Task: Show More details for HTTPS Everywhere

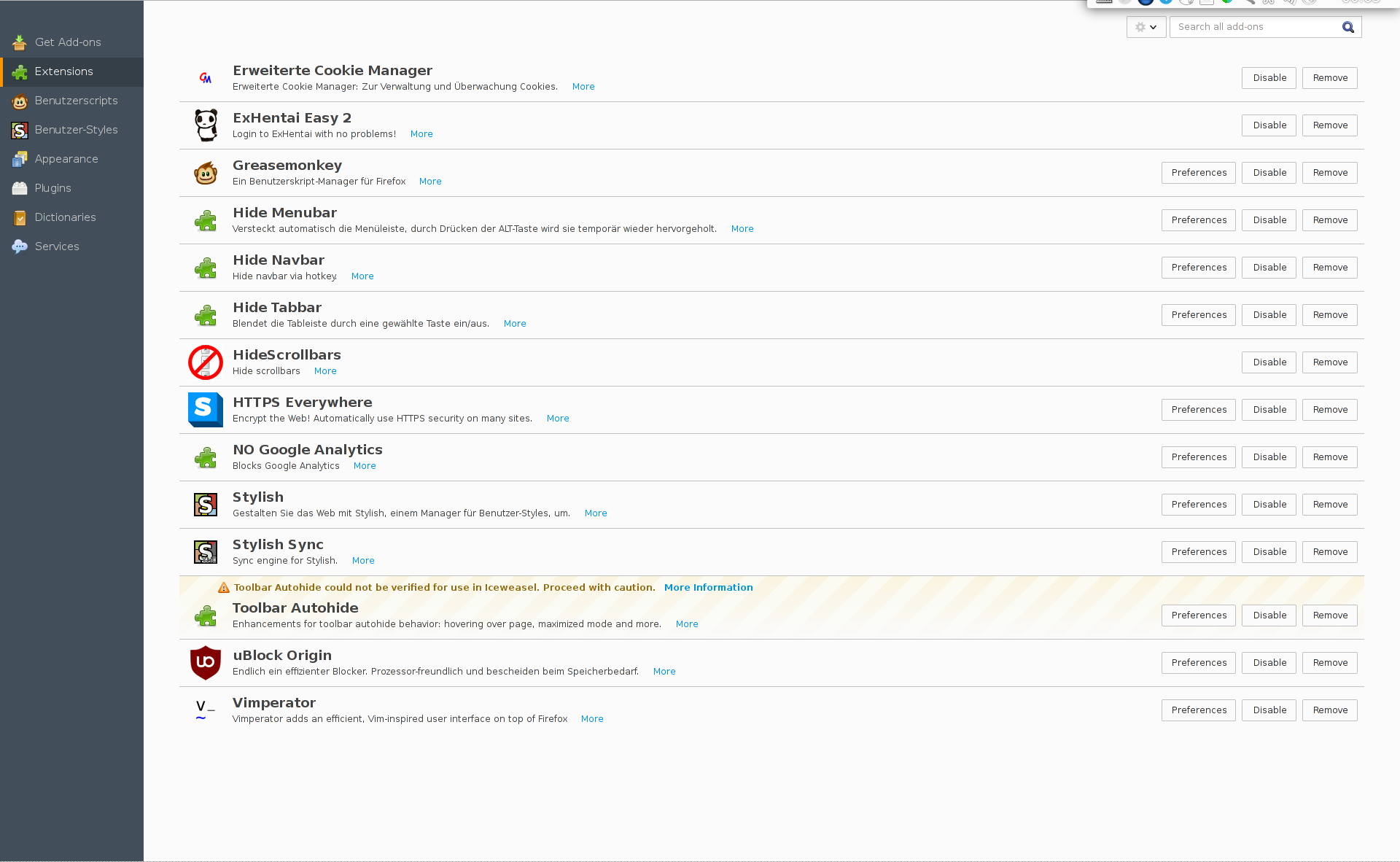Action: tap(558, 419)
